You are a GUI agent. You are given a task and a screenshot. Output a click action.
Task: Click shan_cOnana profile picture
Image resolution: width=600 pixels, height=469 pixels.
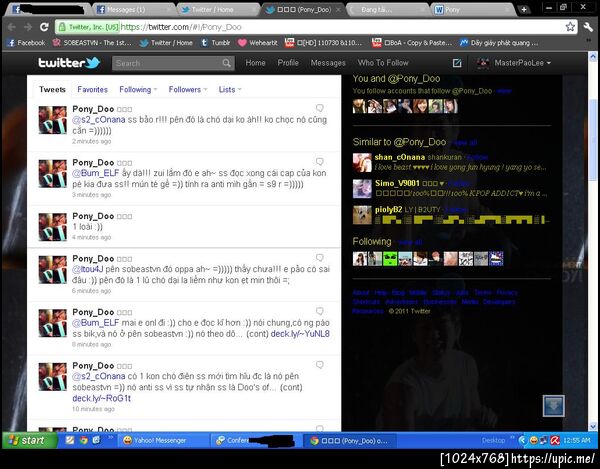click(x=362, y=163)
